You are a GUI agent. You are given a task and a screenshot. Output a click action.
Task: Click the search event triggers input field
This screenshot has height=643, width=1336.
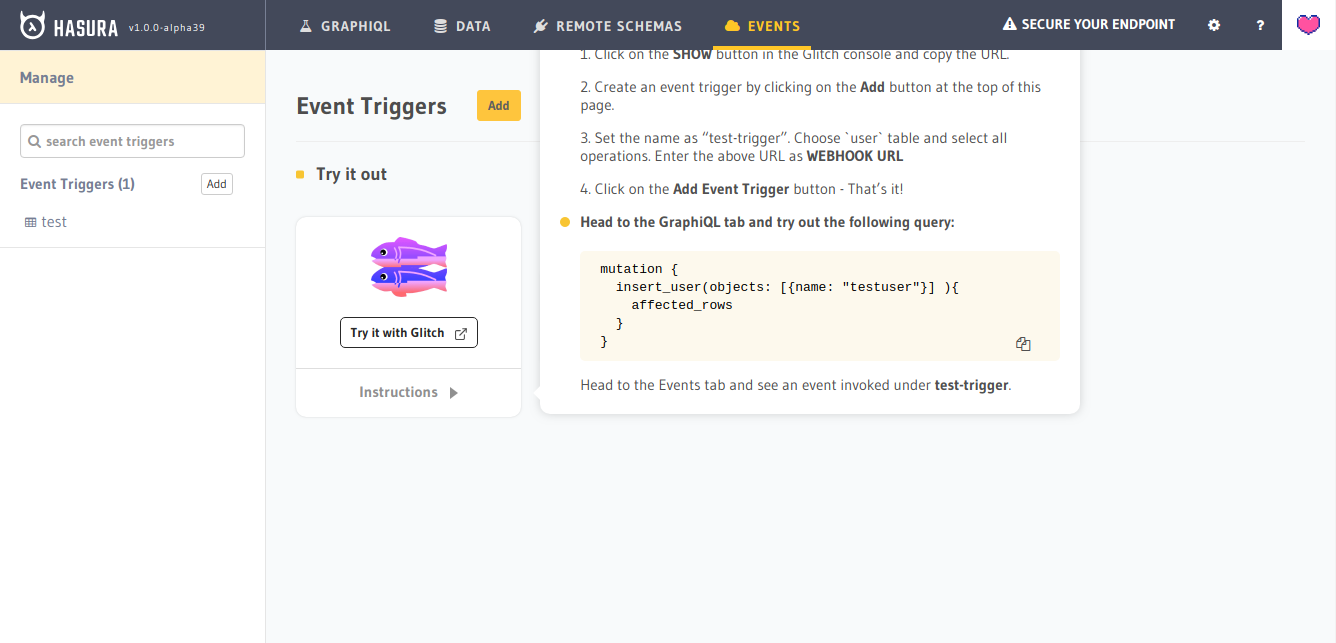(131, 141)
